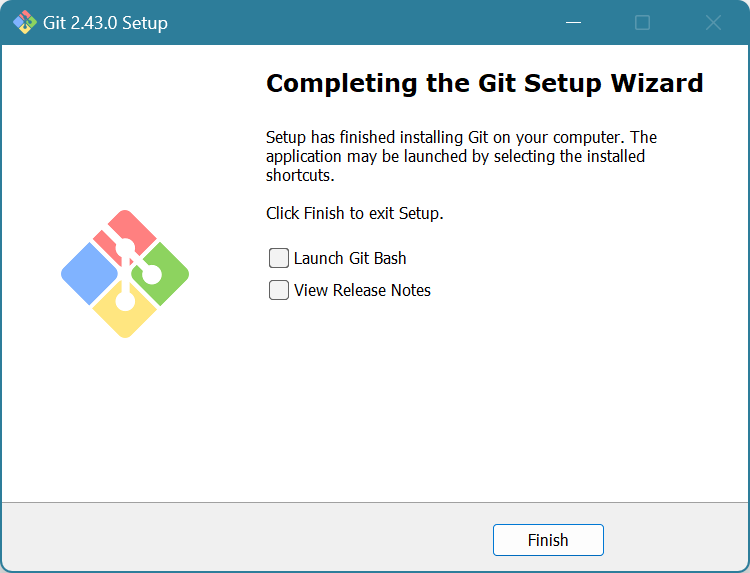Click the "Click Finish to exit Setup" text

pyautogui.click(x=354, y=213)
